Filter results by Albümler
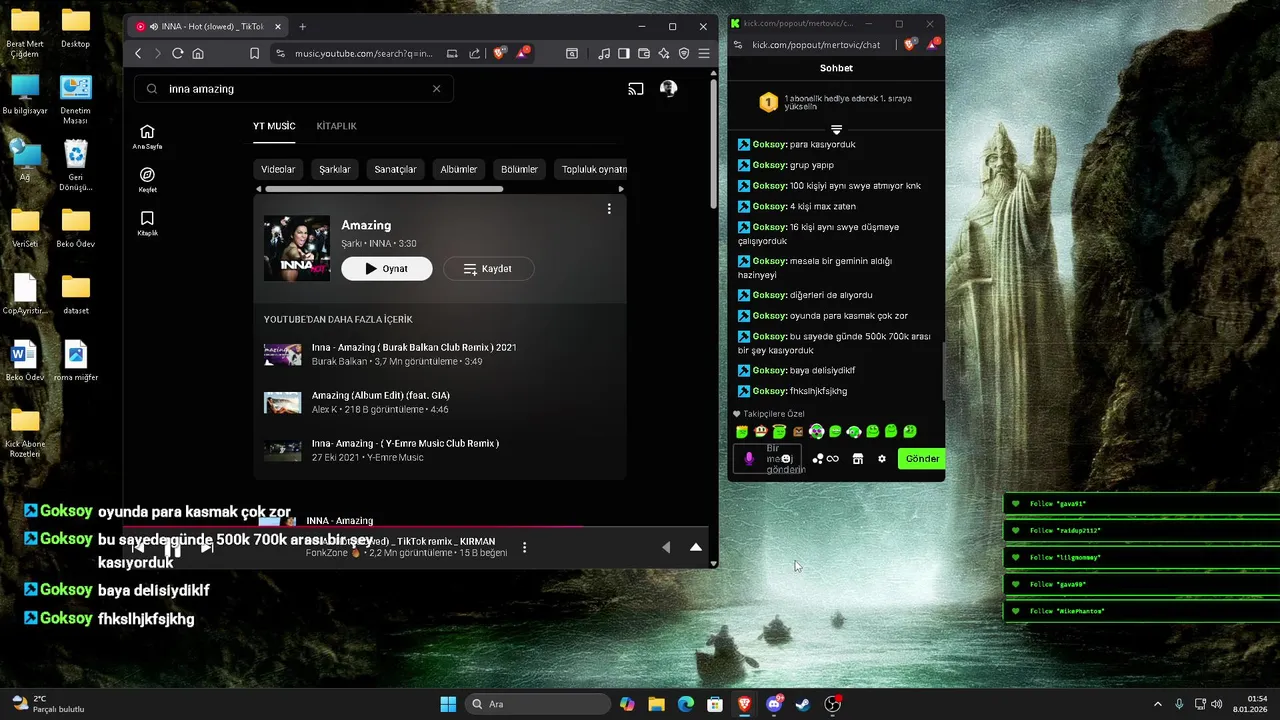This screenshot has width=1280, height=720. pyautogui.click(x=459, y=169)
